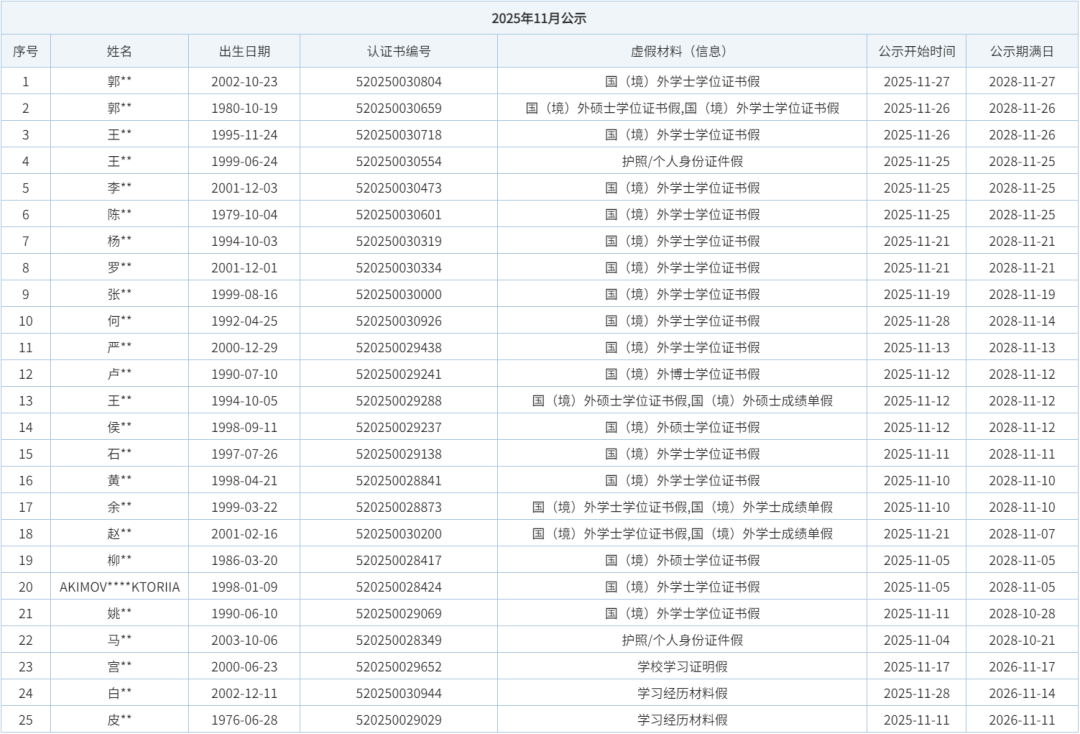The image size is (1080, 734).
Task: Select certificate number 520250030944
Action: [398, 693]
